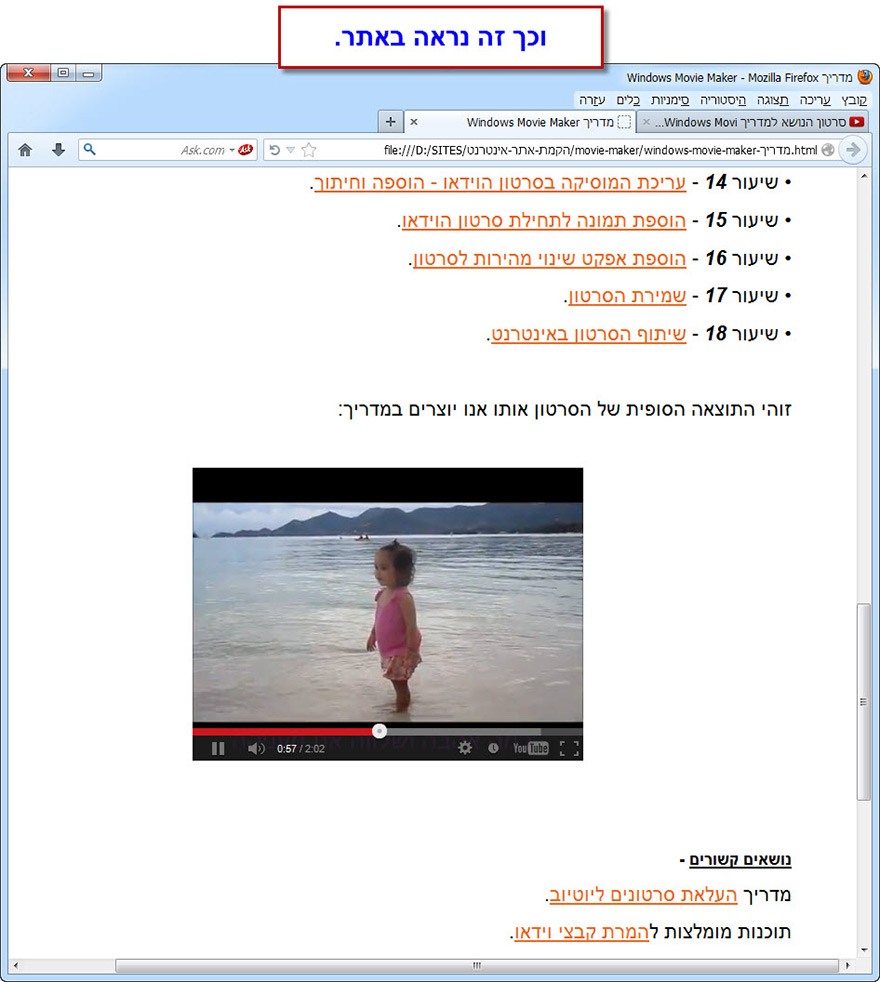Click the Firefox logo in title bar

(x=865, y=77)
